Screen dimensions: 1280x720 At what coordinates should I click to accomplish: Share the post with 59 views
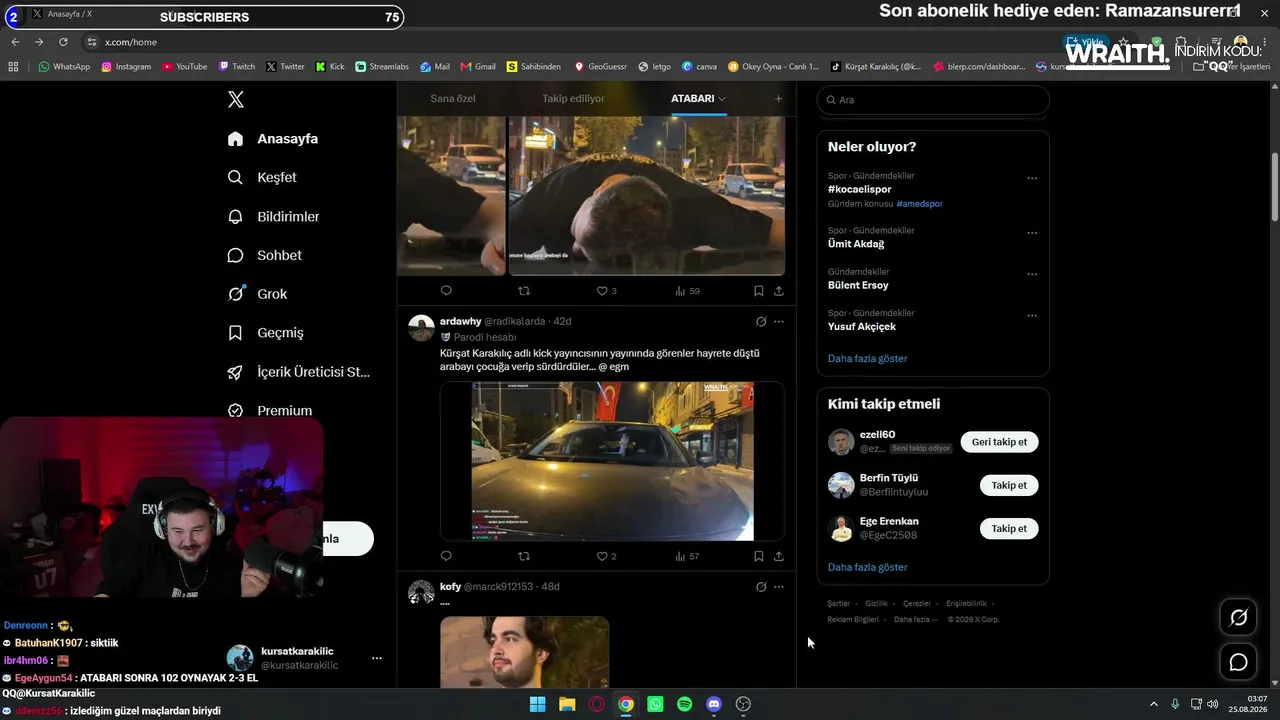click(779, 291)
